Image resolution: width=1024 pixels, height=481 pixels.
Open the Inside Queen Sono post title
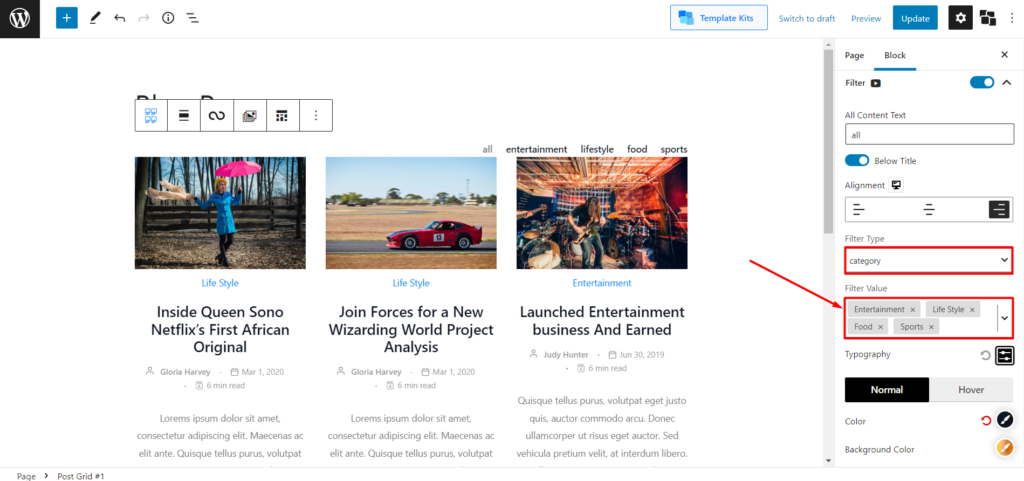tap(220, 329)
